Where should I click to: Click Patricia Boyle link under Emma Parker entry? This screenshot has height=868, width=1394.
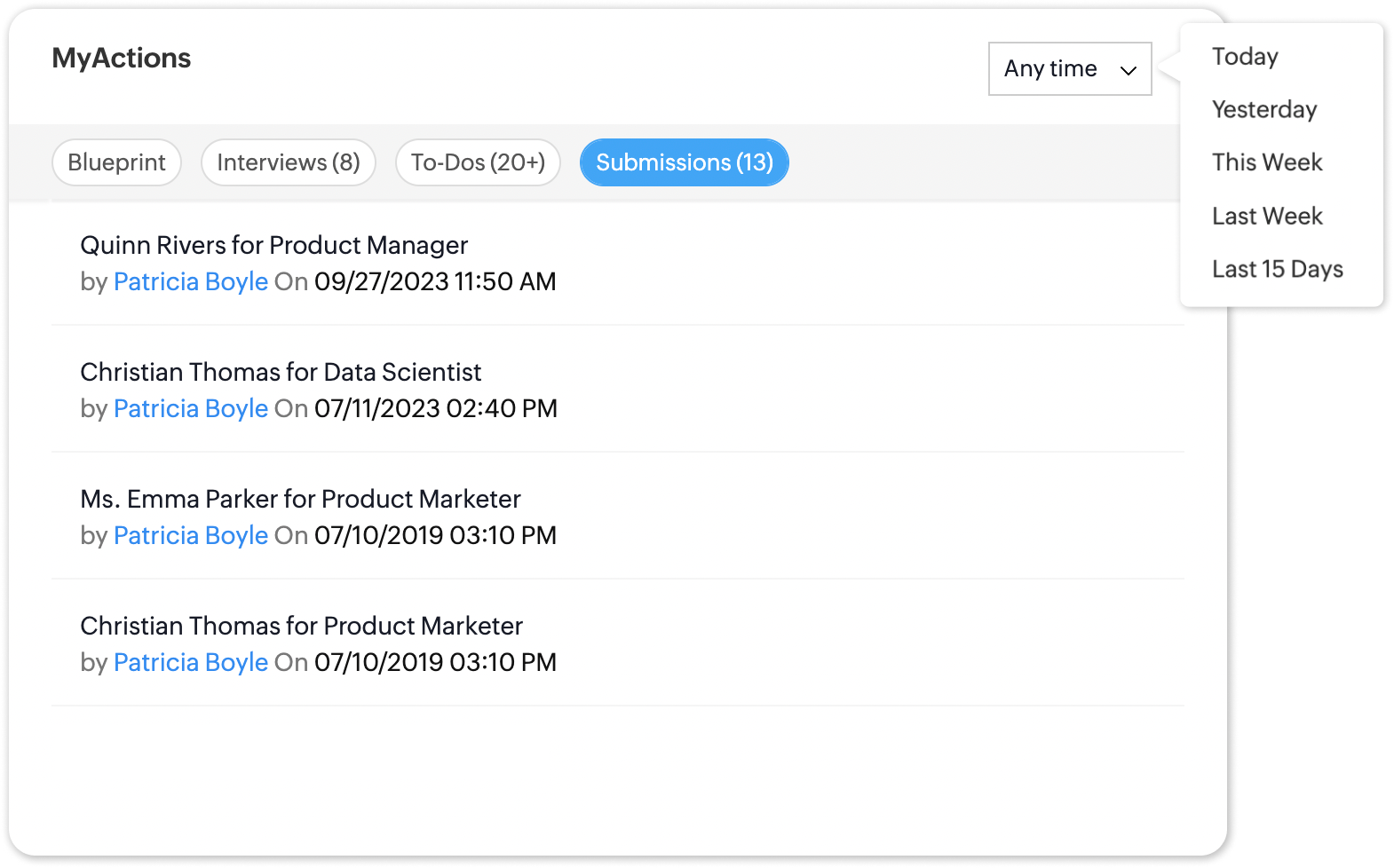190,536
